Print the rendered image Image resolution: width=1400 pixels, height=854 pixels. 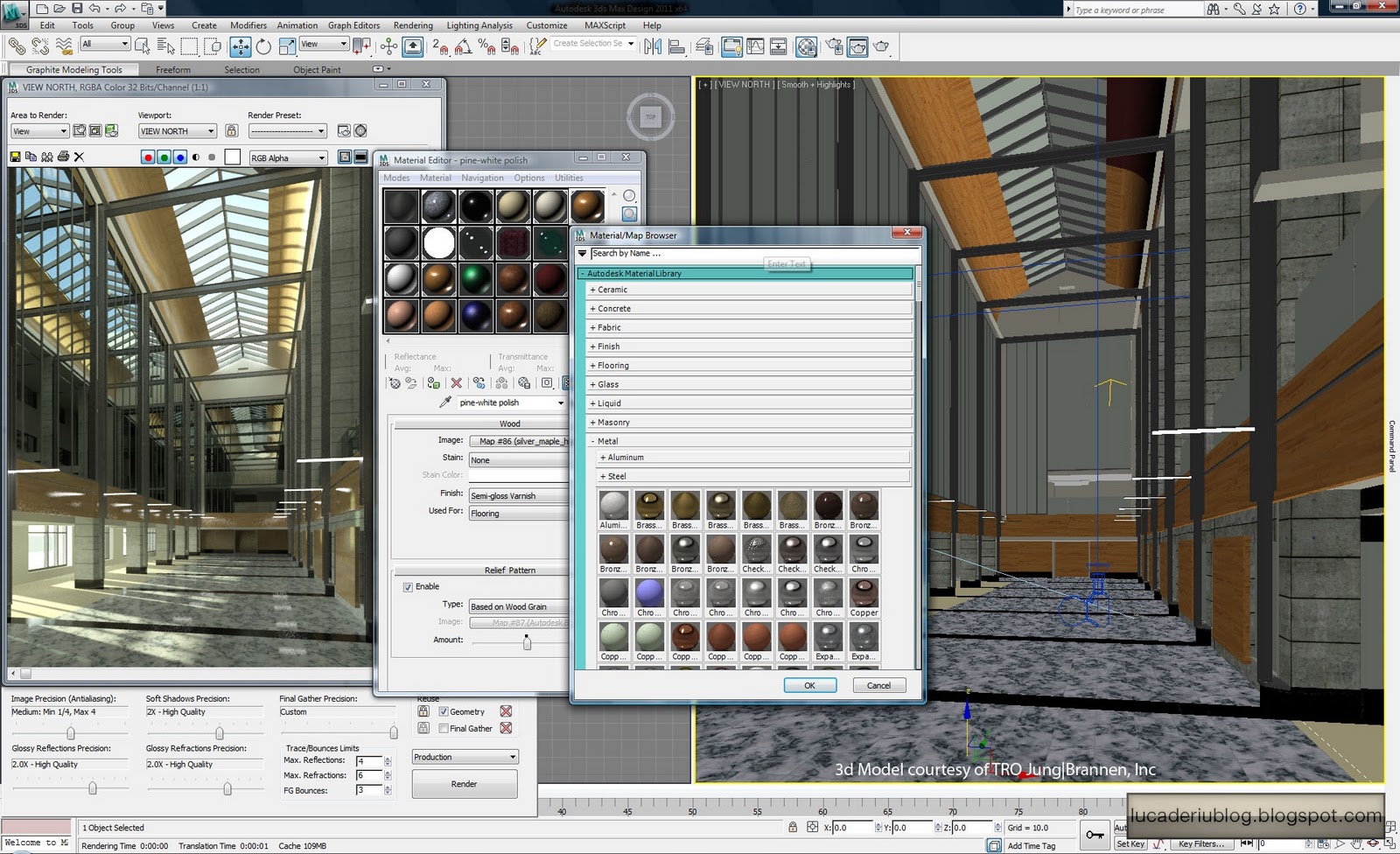pos(63,157)
